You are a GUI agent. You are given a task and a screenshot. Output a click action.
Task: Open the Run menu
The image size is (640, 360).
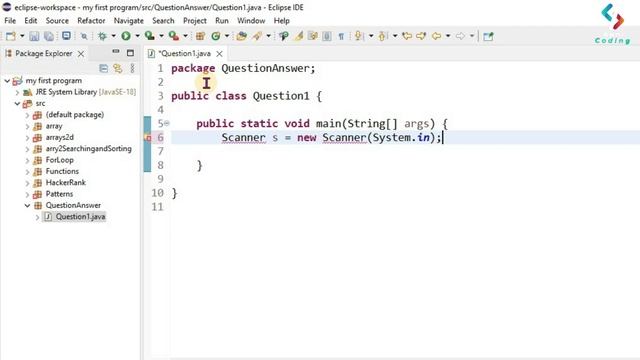222,20
